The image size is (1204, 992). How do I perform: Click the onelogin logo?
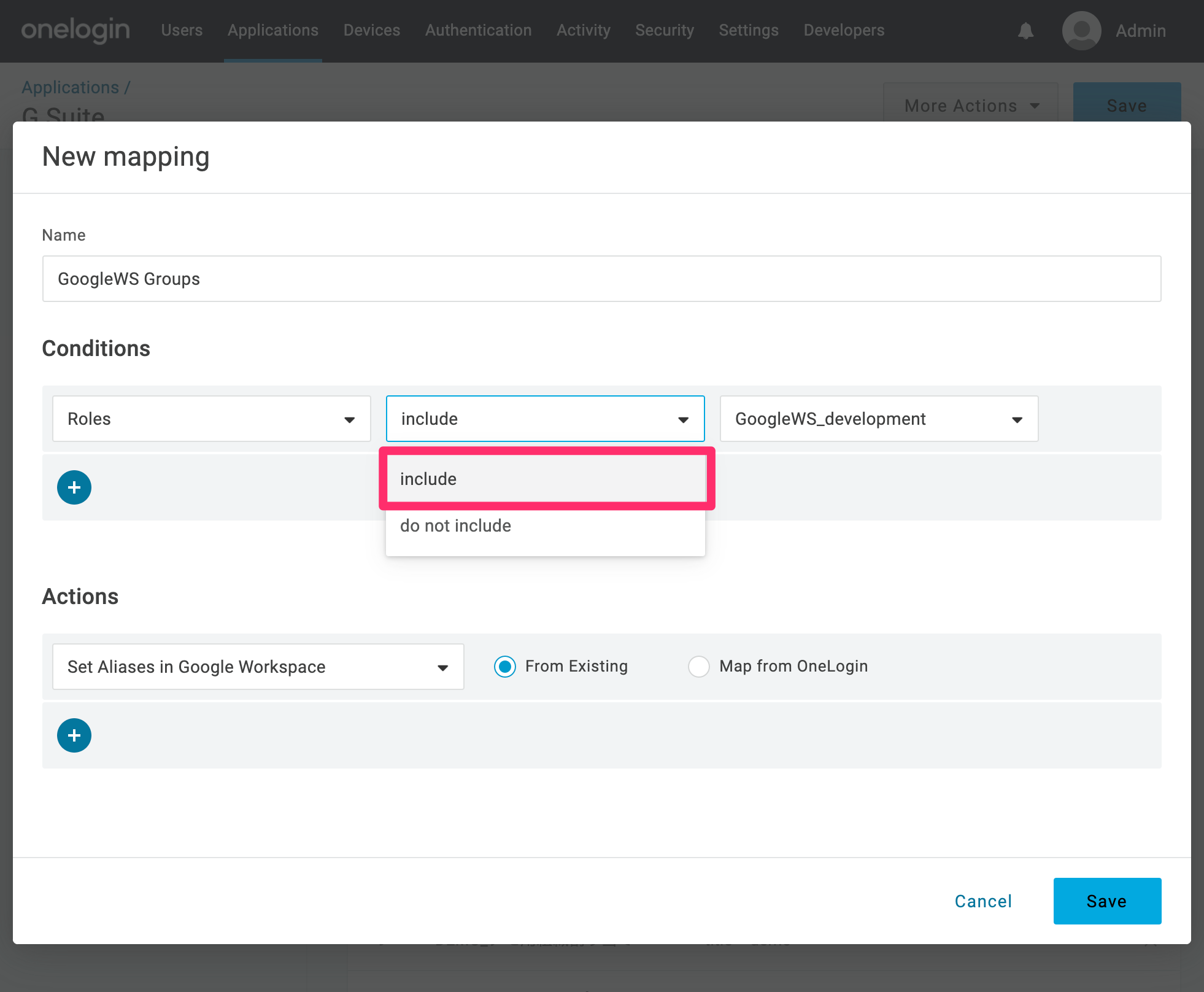click(x=75, y=30)
